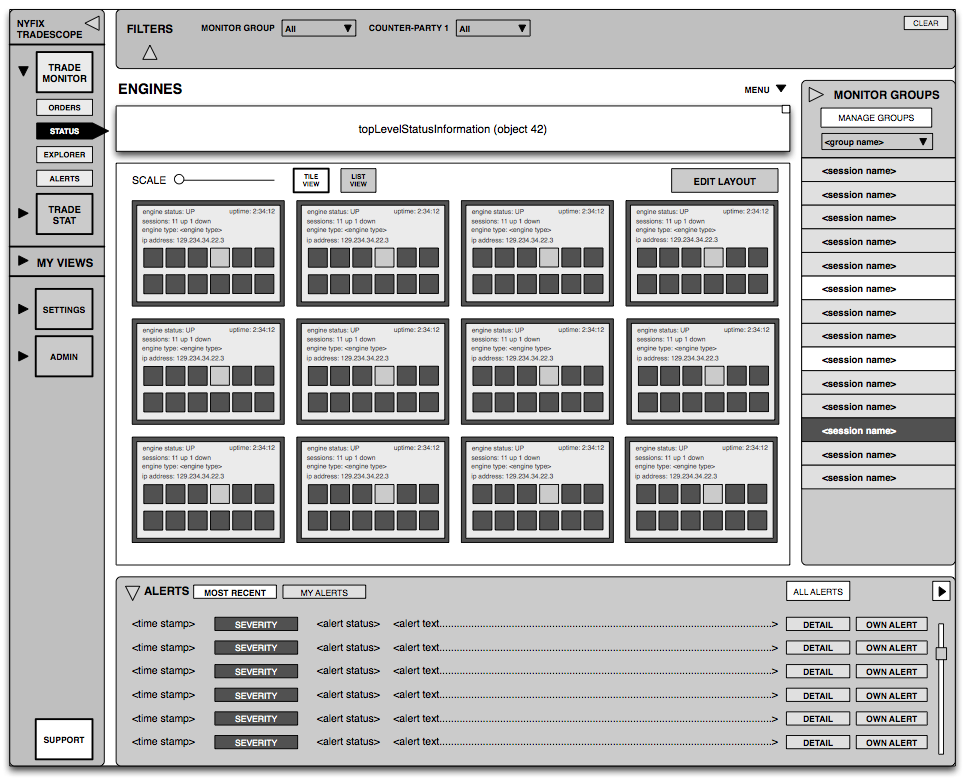This screenshot has height=783, width=967.
Task: Click the small square corner of the status box
Action: pos(786,109)
